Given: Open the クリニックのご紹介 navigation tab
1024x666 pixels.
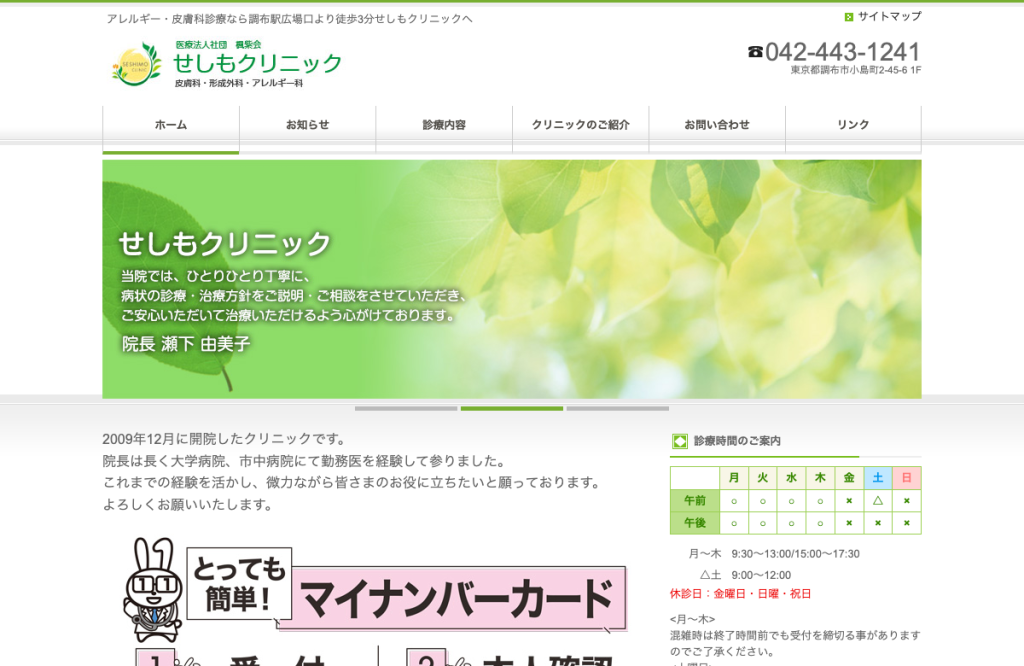Looking at the screenshot, I should point(581,129).
